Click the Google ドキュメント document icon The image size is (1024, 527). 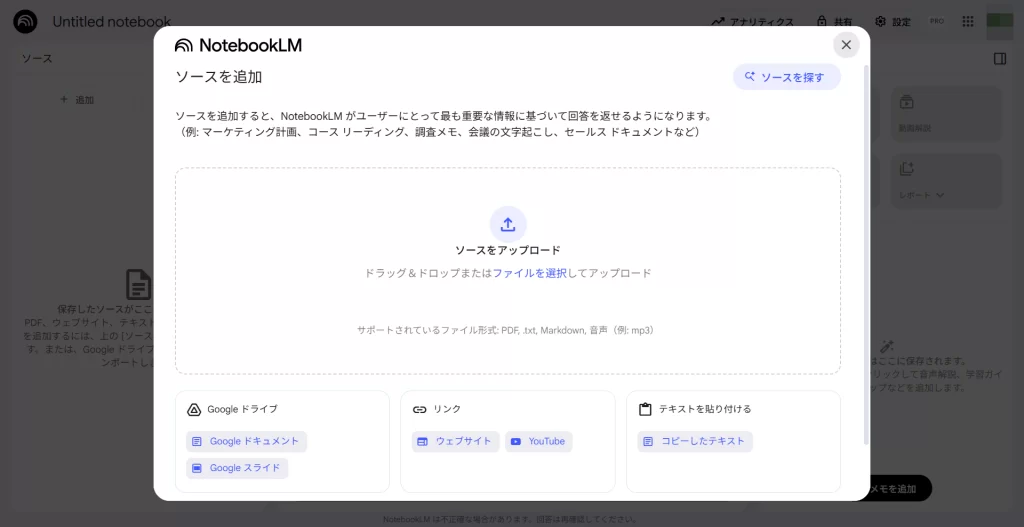[197, 441]
